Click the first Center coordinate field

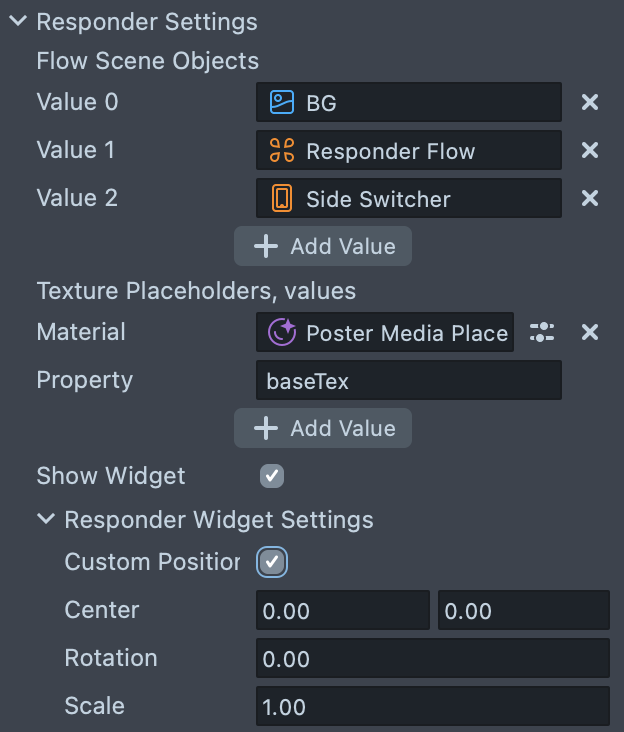point(342,611)
